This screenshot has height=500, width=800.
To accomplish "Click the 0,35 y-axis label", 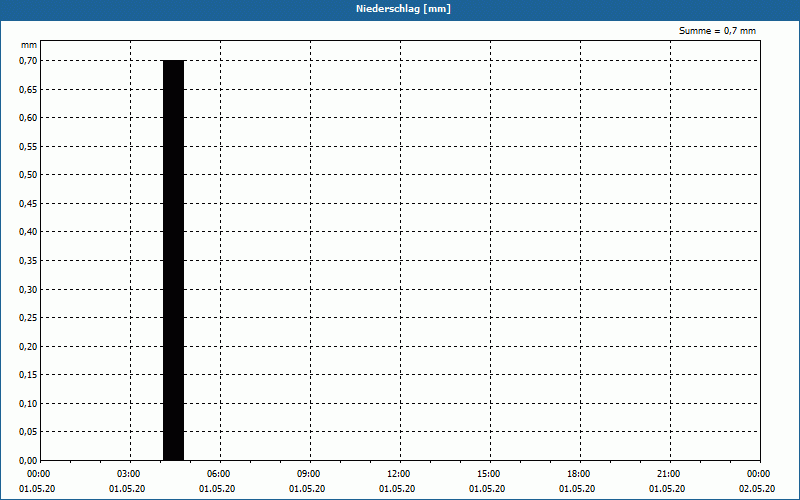I will (x=28, y=261).
